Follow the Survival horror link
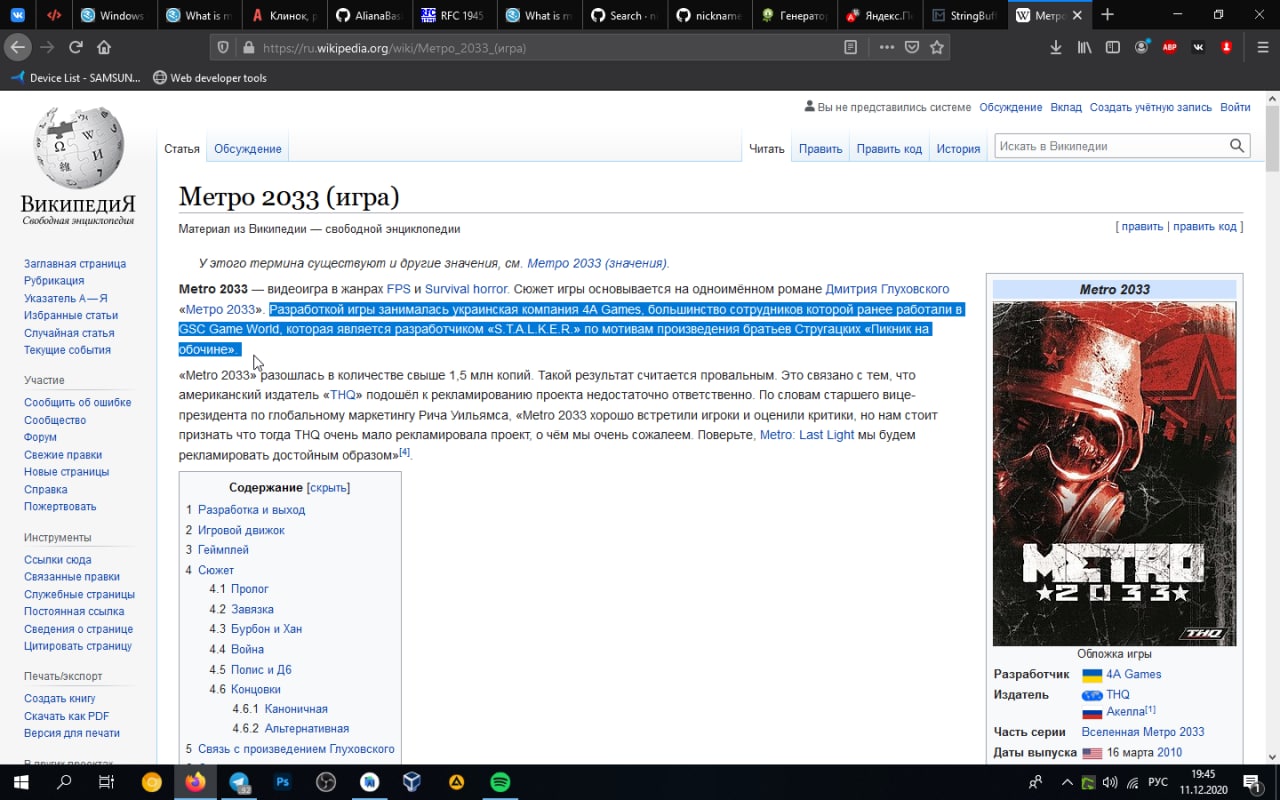This screenshot has width=1280, height=800. pos(467,289)
